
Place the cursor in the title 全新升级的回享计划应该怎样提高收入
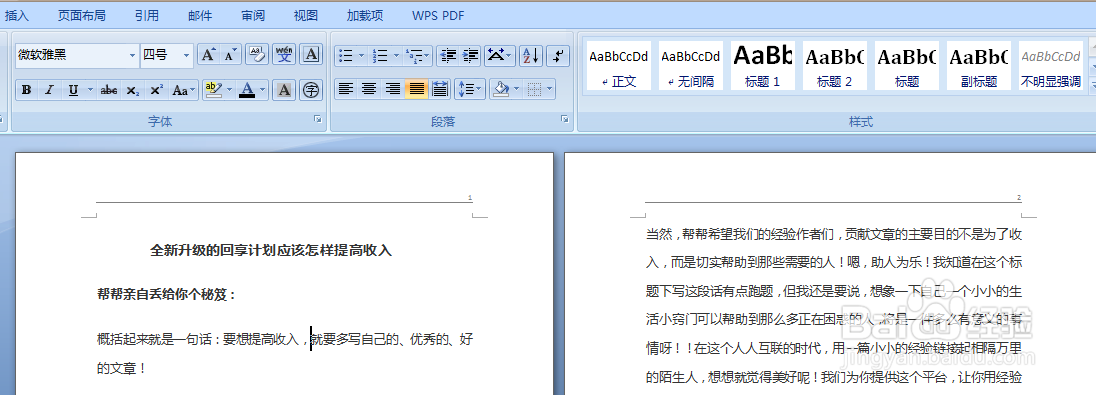coord(271,250)
